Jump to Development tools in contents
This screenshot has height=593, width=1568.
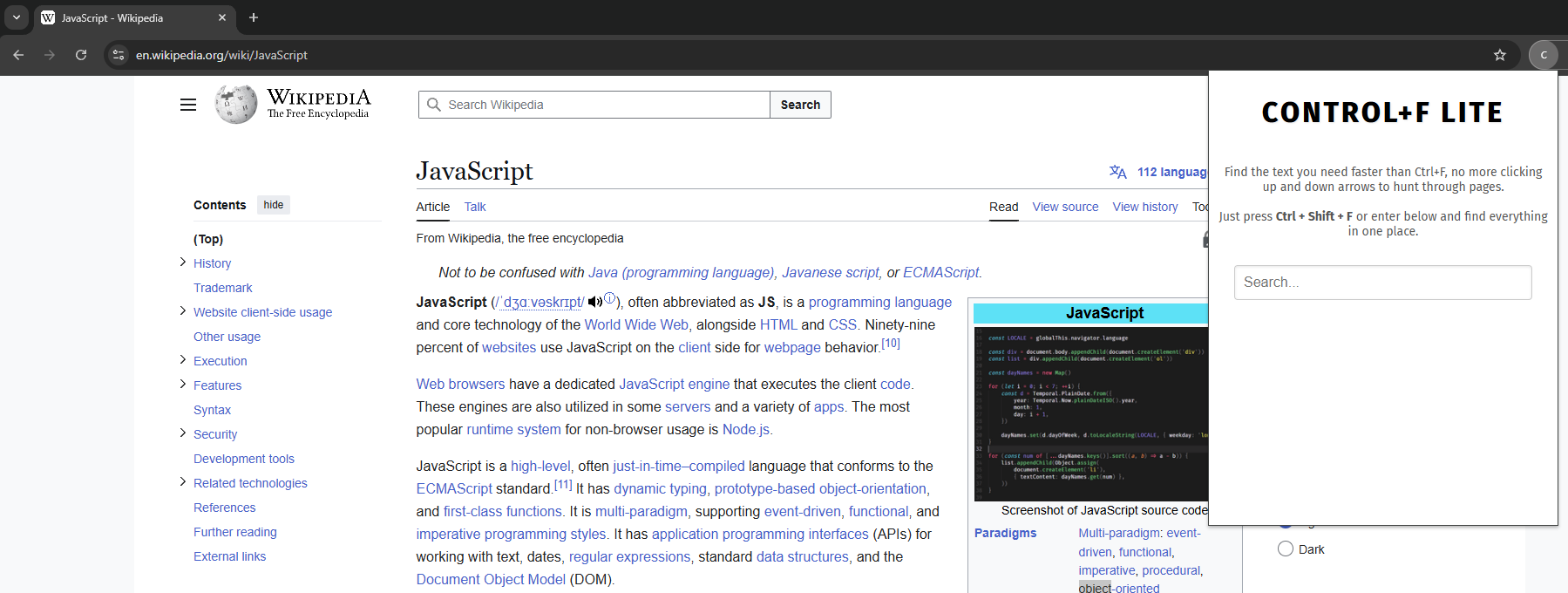pyautogui.click(x=244, y=459)
